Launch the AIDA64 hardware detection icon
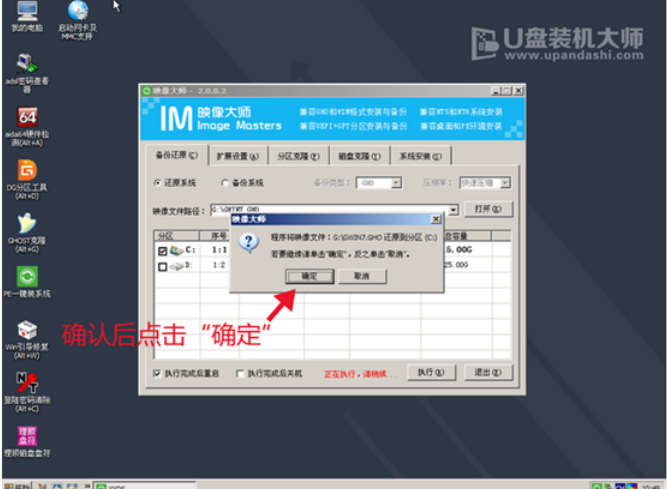667x489 pixels. [27, 119]
